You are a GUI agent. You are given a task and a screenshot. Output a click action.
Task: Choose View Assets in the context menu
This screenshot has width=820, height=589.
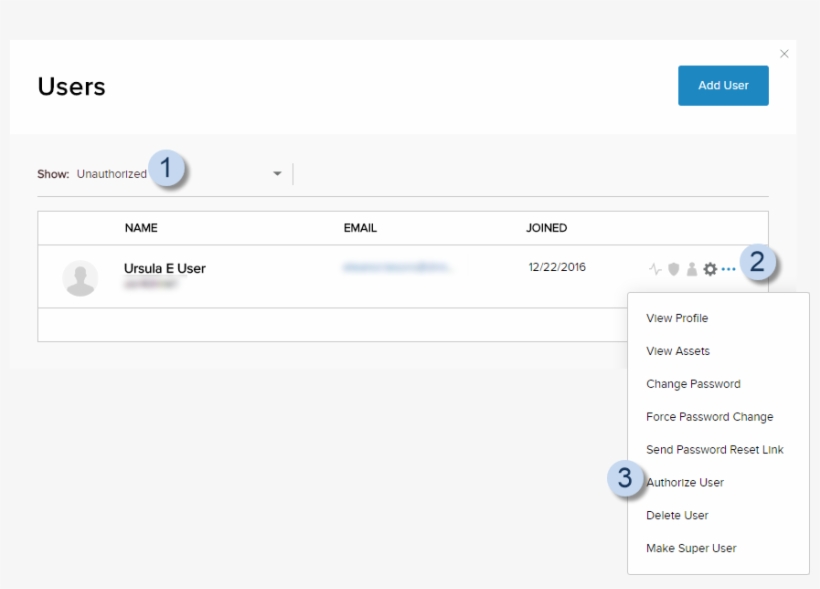point(677,351)
